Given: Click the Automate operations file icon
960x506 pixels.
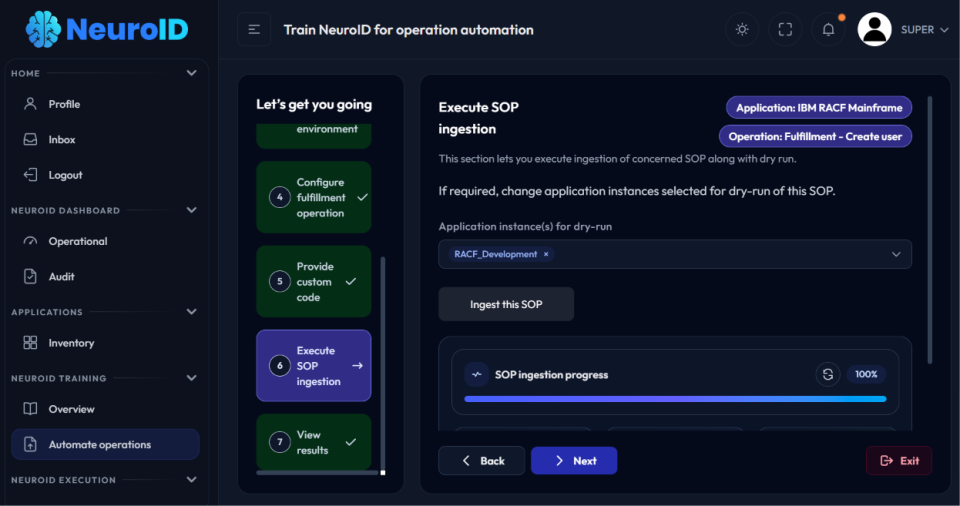Looking at the screenshot, I should 30,444.
